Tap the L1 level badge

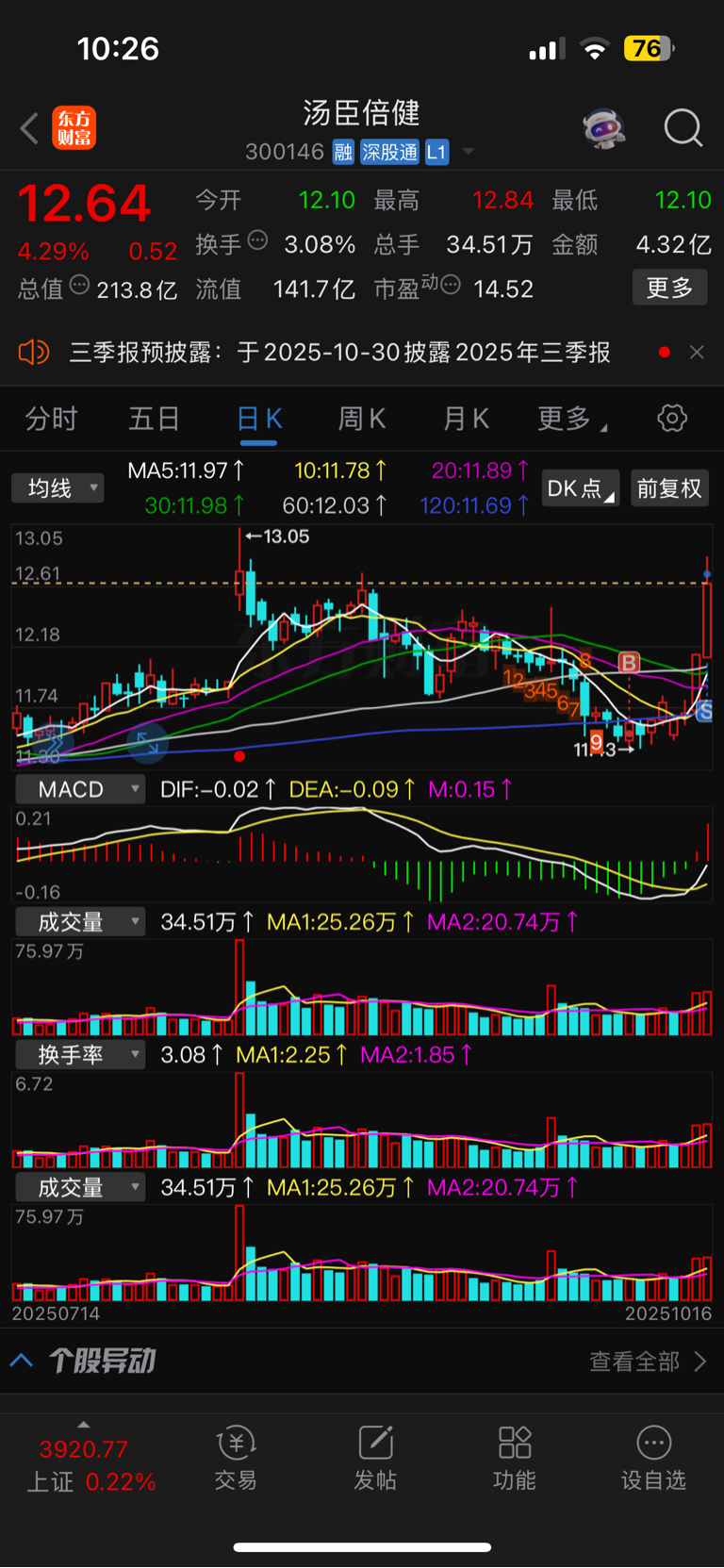click(436, 152)
